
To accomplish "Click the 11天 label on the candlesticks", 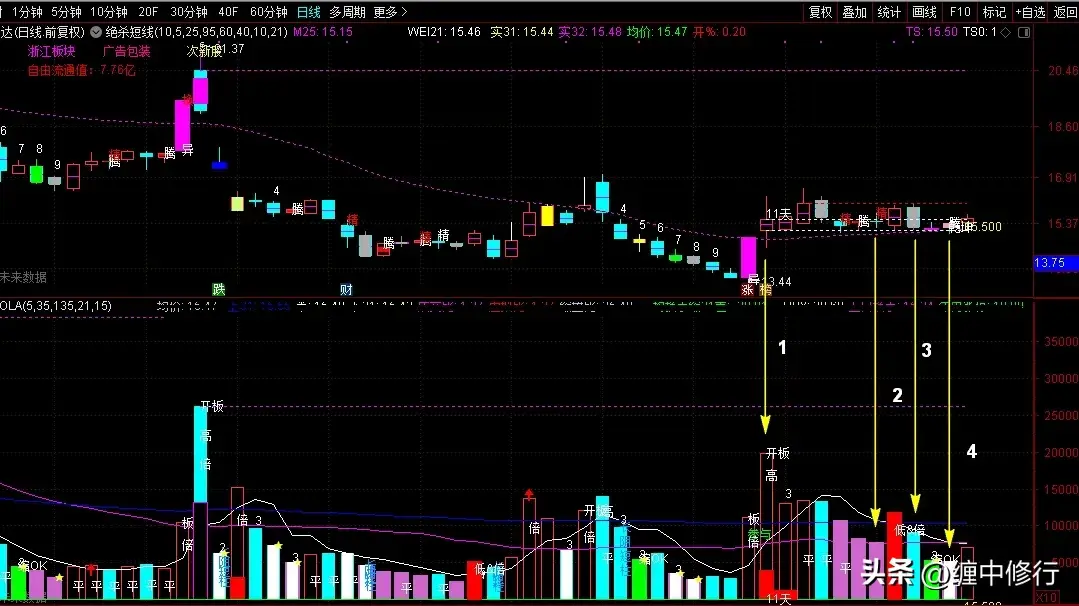I will 778,214.
